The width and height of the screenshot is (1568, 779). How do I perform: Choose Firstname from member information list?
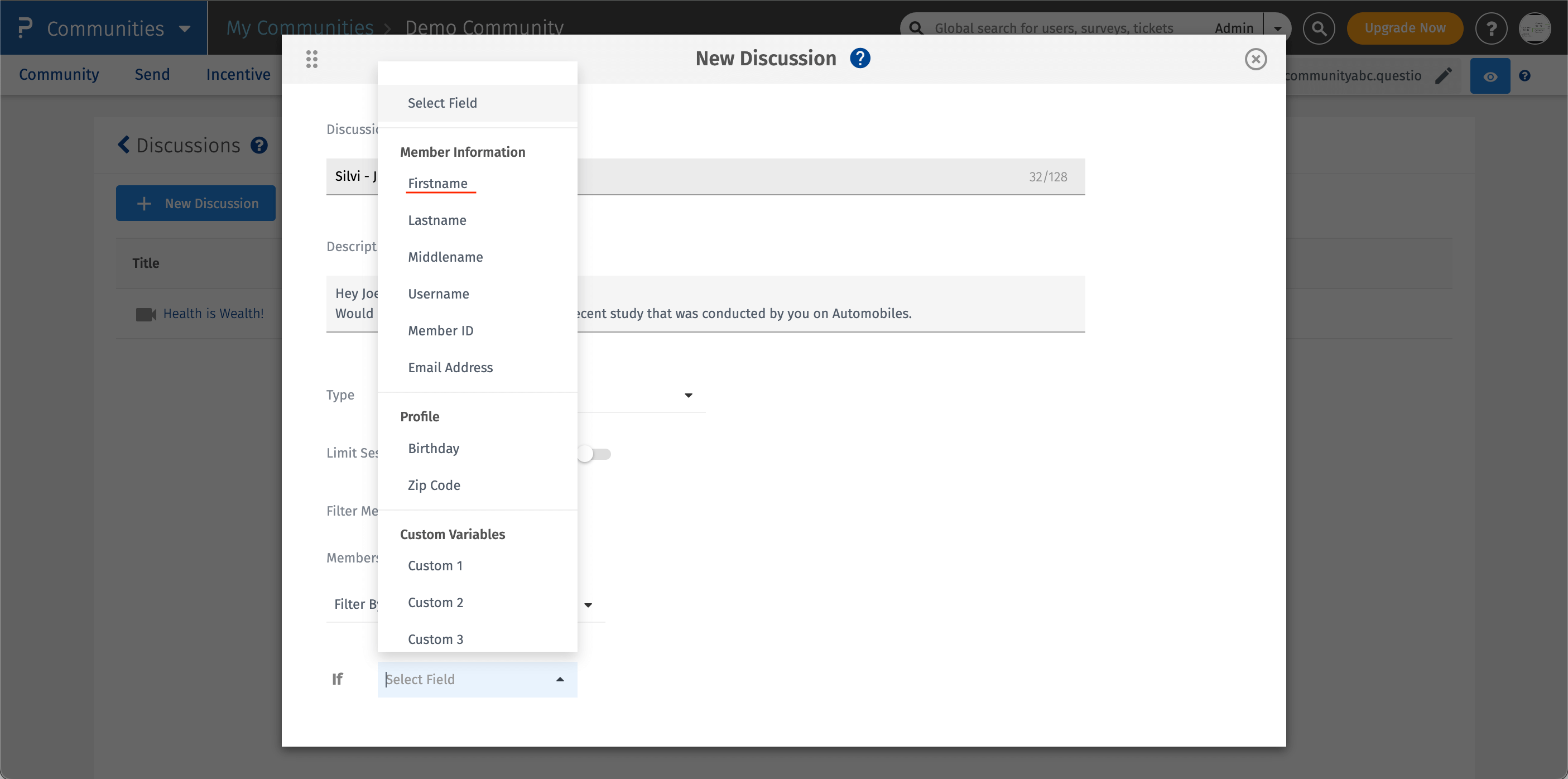coord(437,183)
